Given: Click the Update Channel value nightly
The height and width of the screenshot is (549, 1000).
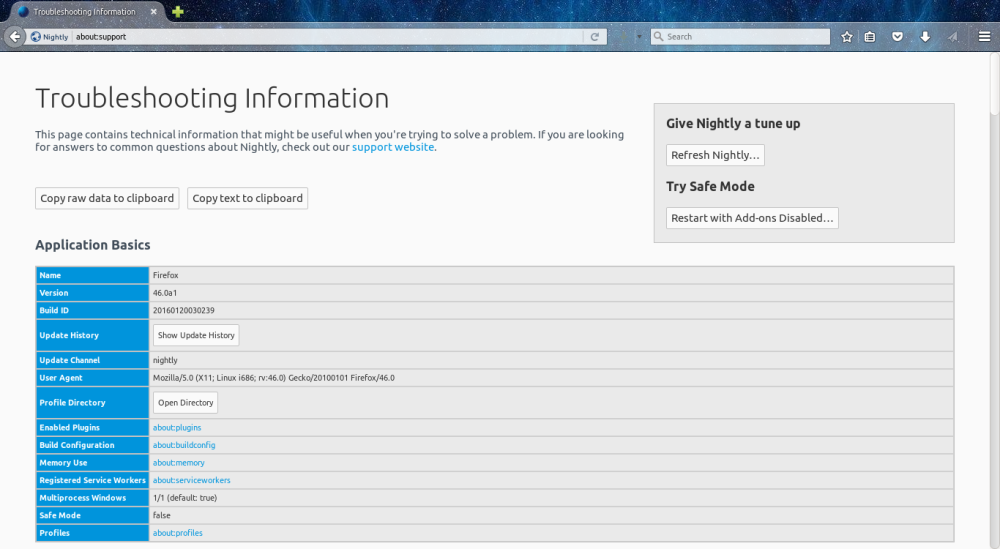Looking at the screenshot, I should pyautogui.click(x=165, y=360).
